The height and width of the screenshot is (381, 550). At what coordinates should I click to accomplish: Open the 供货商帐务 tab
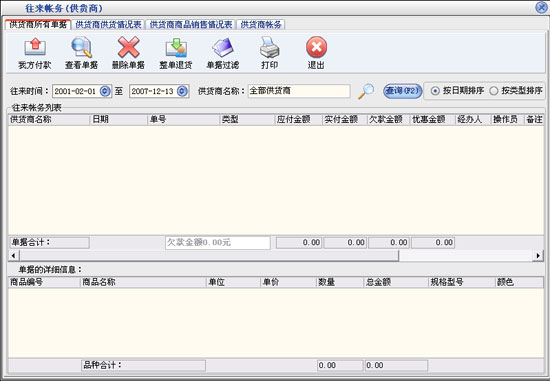point(261,25)
